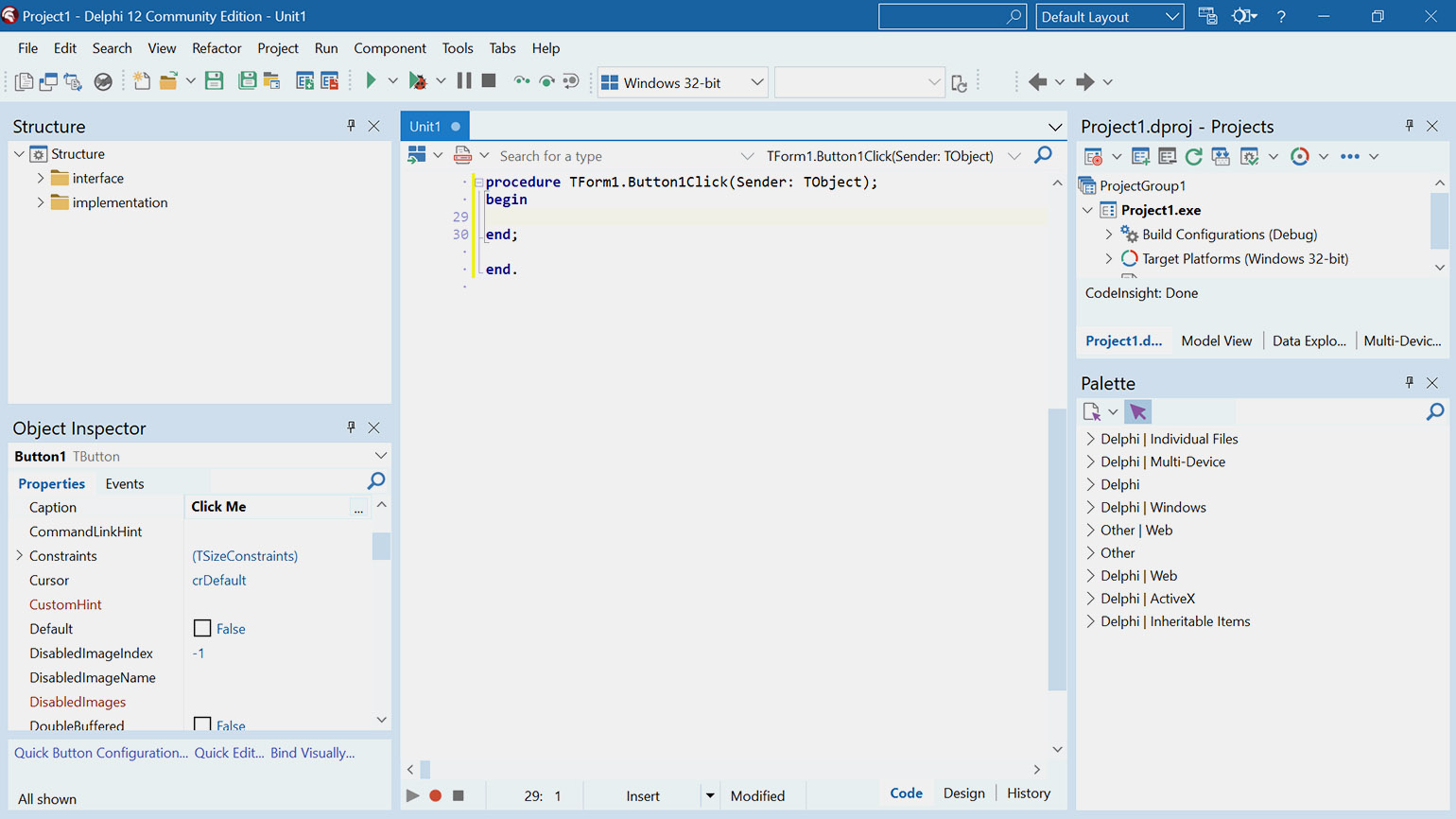The height and width of the screenshot is (819, 1456).
Task: Click the Remove Project icon in Projects panel
Action: [1168, 156]
